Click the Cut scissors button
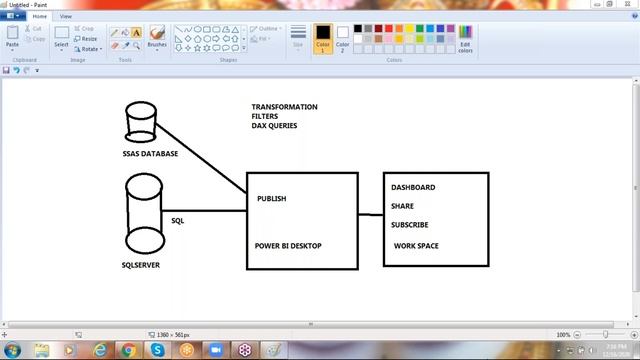The height and width of the screenshot is (360, 640). [33, 29]
